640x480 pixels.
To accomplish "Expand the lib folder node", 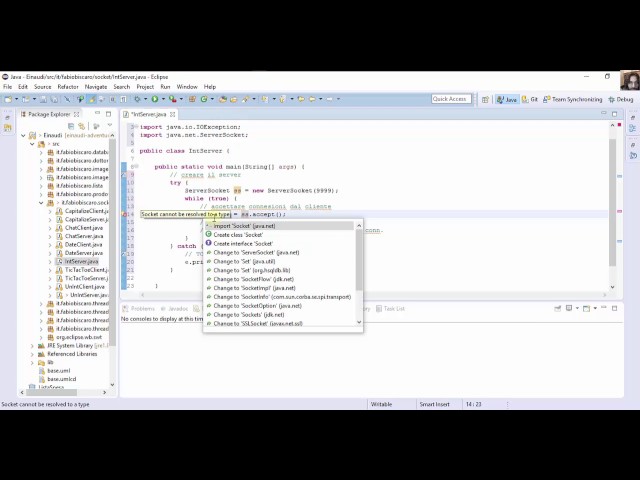I will (32, 362).
